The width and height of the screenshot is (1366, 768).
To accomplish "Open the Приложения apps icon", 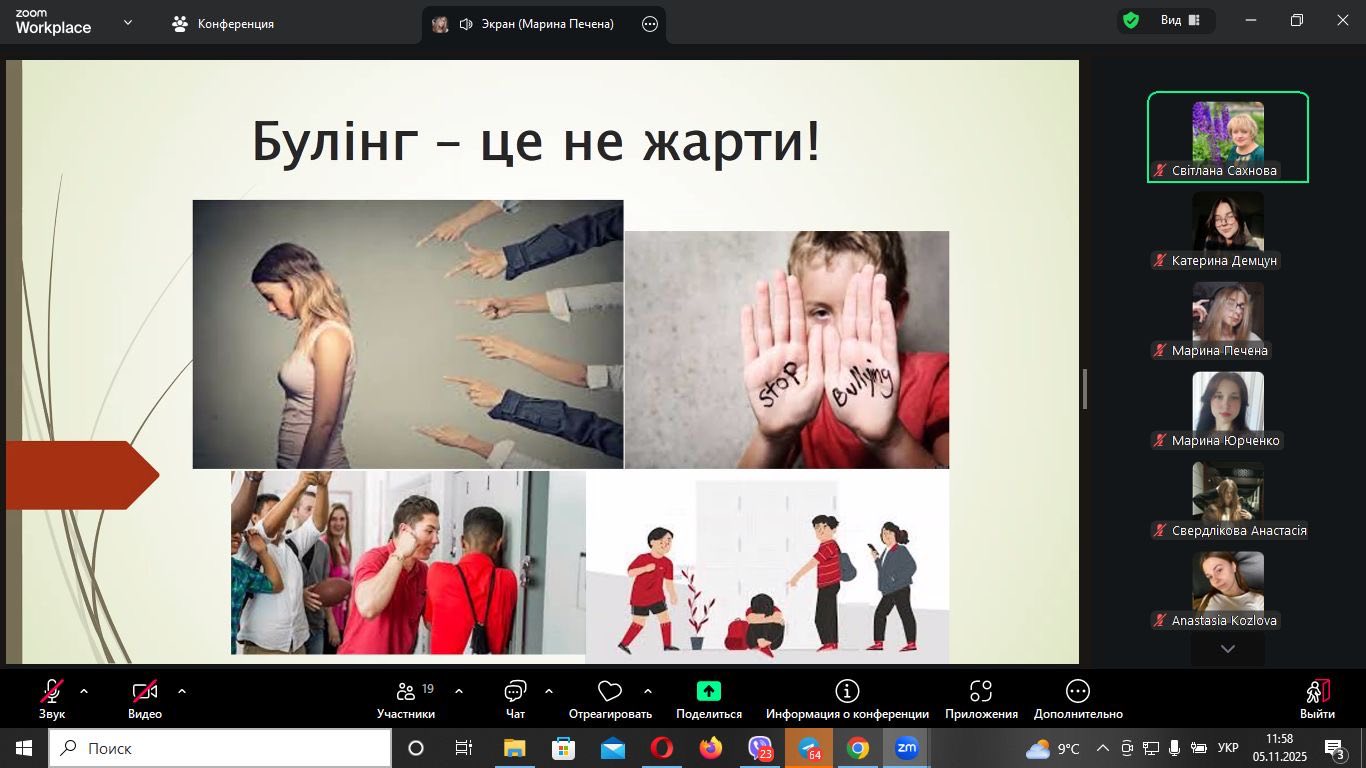I will pos(981,692).
